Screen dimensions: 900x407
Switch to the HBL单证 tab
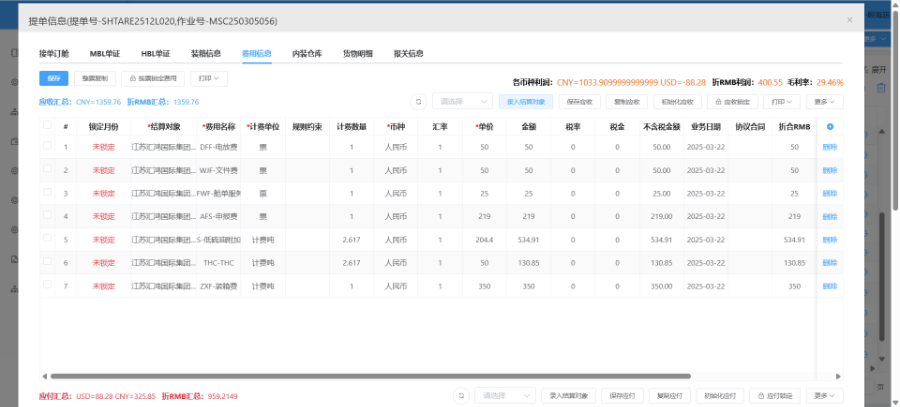(156, 53)
